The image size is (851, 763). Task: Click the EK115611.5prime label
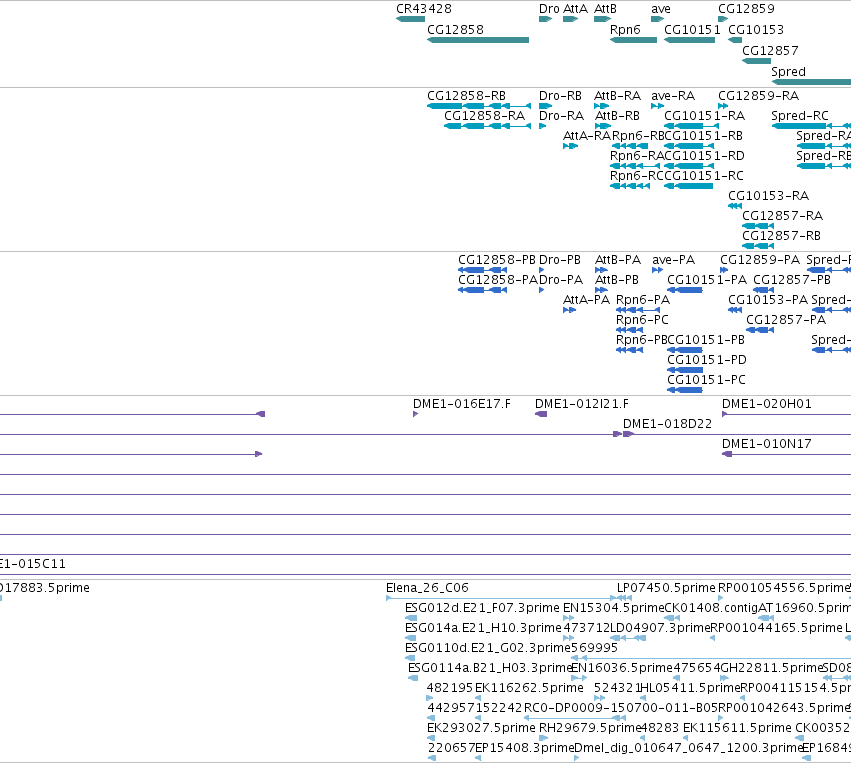tap(737, 728)
